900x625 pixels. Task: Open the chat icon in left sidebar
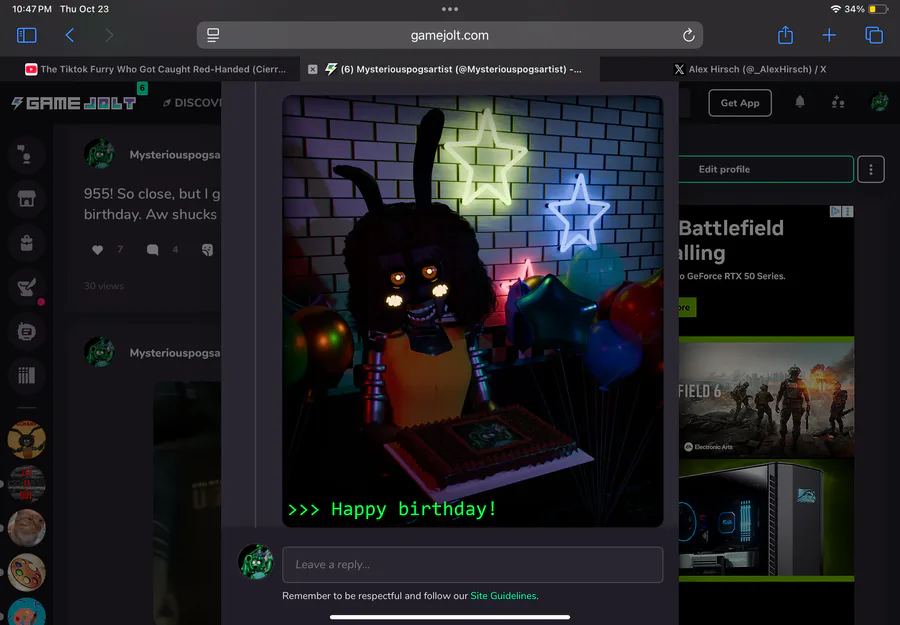pyautogui.click(x=26, y=155)
